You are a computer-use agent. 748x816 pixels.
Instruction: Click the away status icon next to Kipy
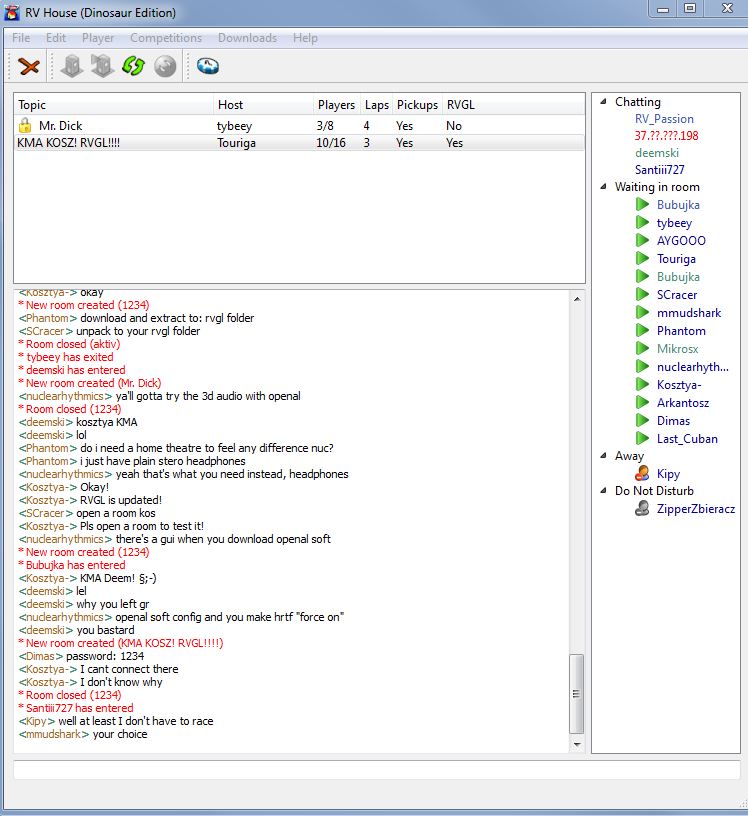(x=642, y=474)
